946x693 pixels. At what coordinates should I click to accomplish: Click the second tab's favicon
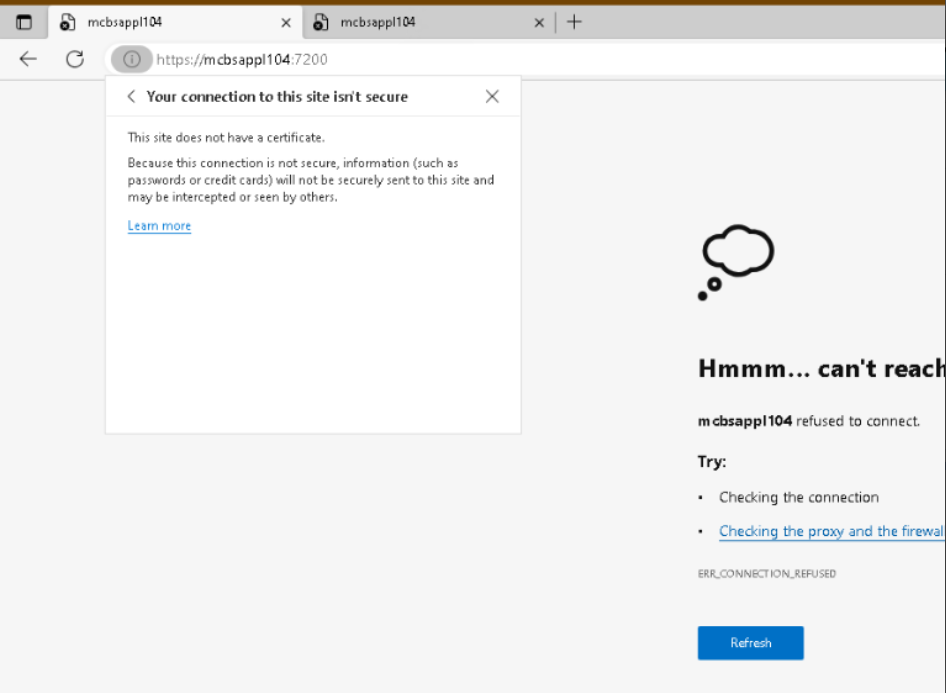click(x=321, y=22)
